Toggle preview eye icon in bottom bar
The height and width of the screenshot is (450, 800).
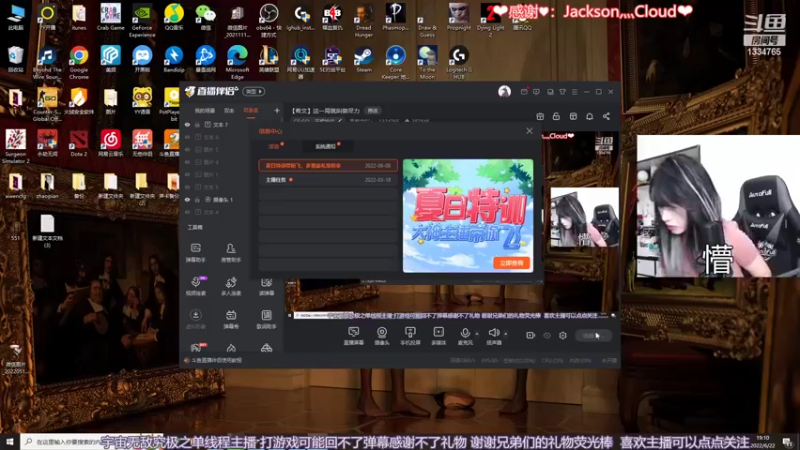547,335
